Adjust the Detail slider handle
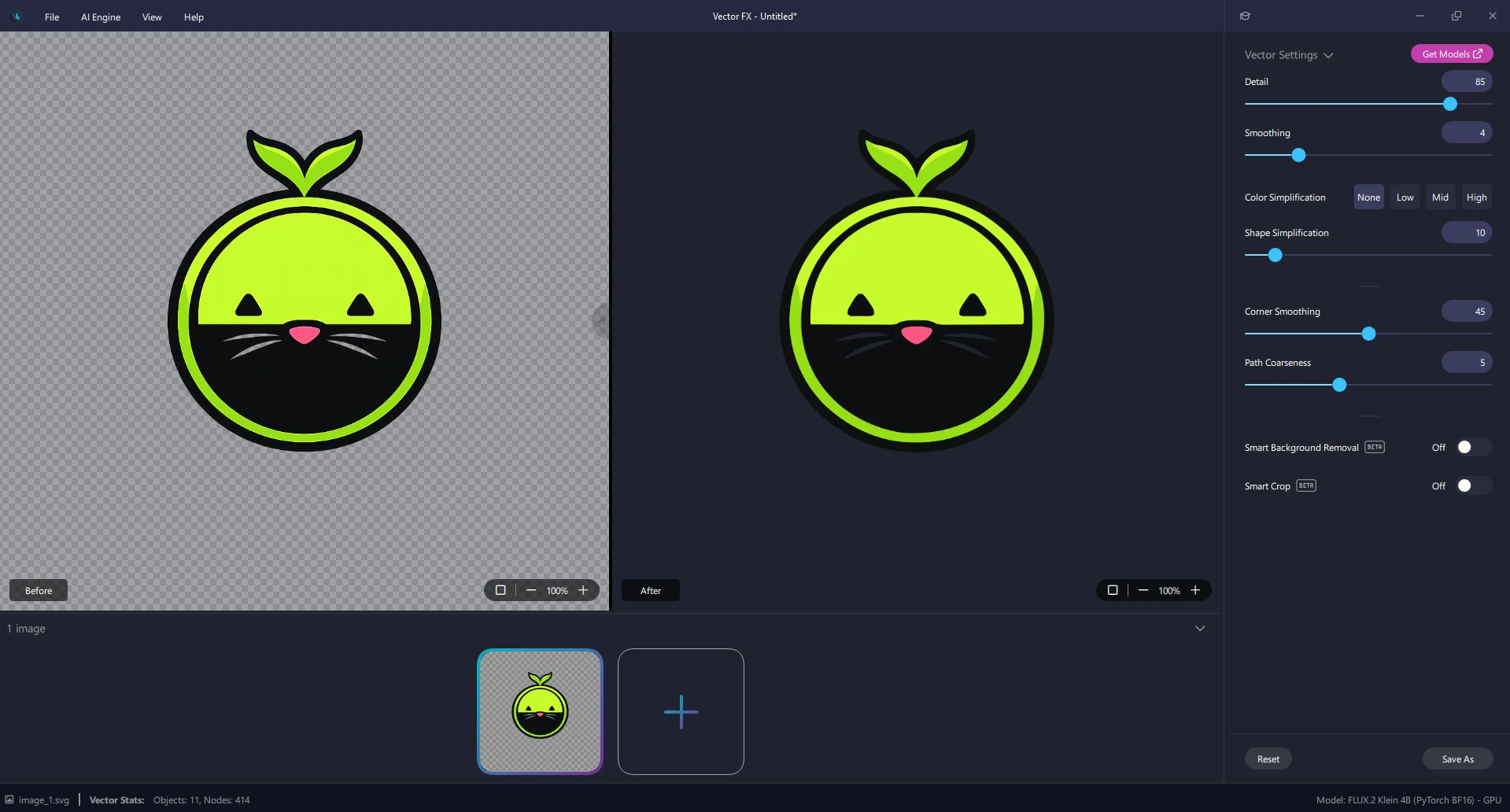This screenshot has height=812, width=1510. 1450,104
